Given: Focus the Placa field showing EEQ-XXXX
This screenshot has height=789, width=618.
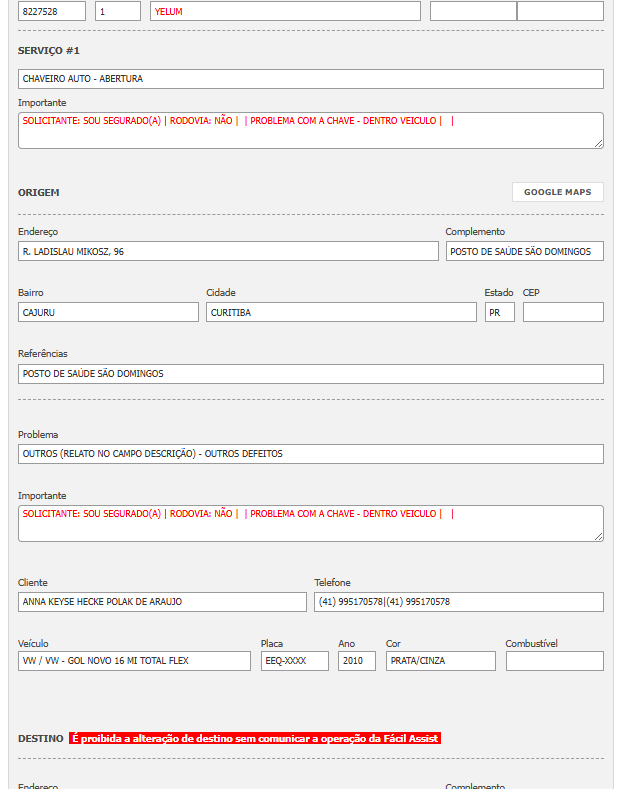Looking at the screenshot, I should (294, 661).
